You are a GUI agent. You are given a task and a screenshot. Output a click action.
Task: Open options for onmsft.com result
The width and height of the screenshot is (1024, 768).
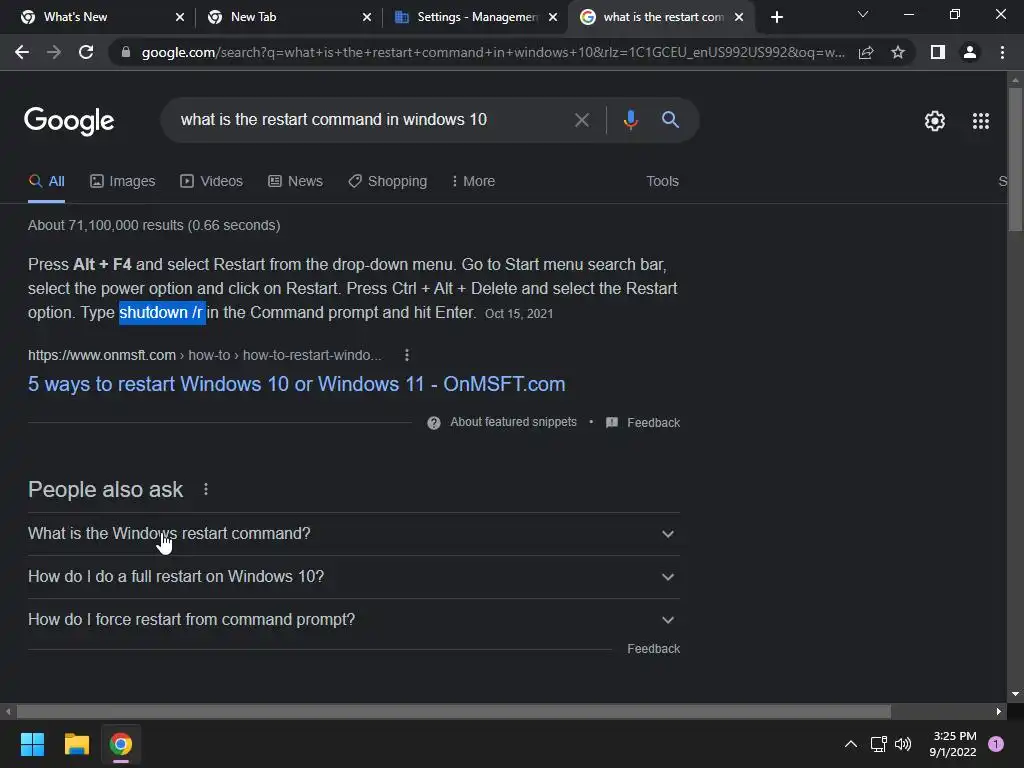point(407,355)
